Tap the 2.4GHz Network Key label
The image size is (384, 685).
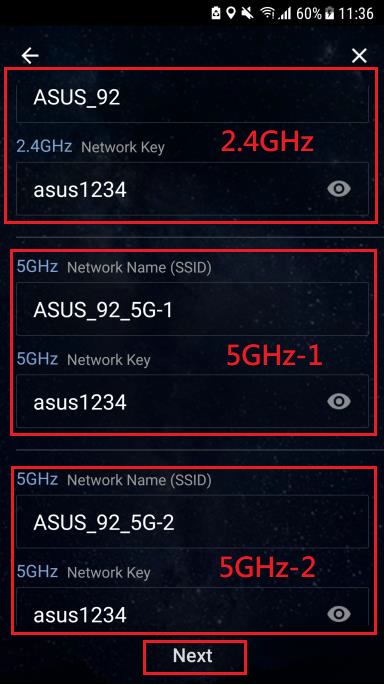click(x=90, y=147)
